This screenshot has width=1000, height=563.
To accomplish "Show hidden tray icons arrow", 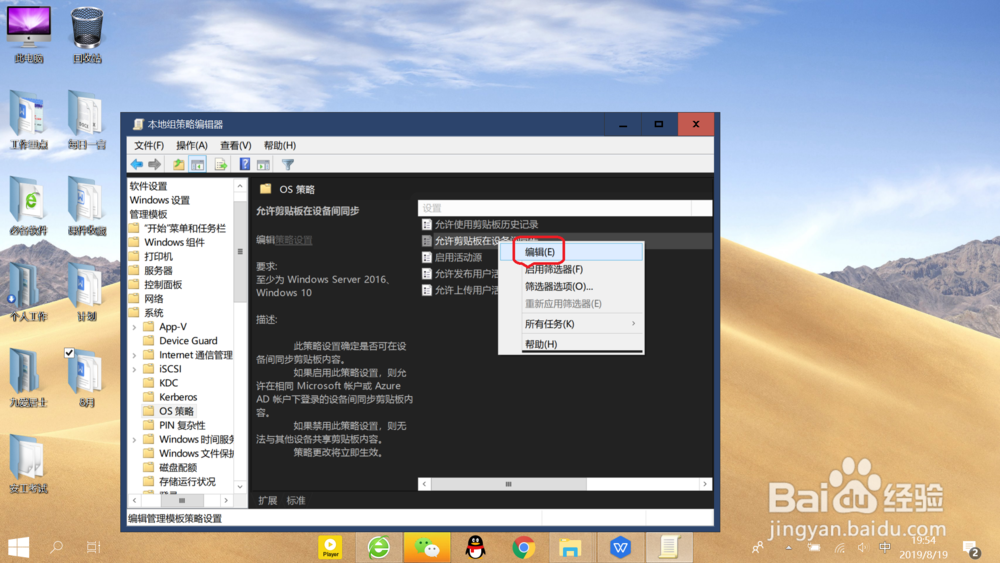I will pyautogui.click(x=789, y=547).
